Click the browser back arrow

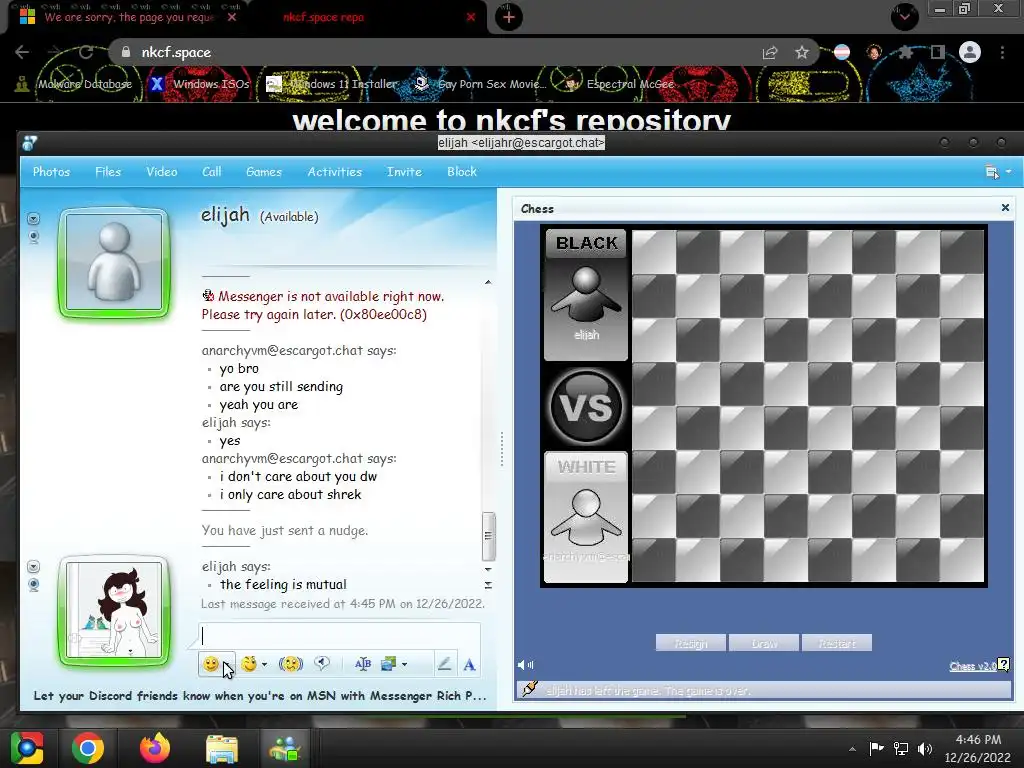[22, 52]
